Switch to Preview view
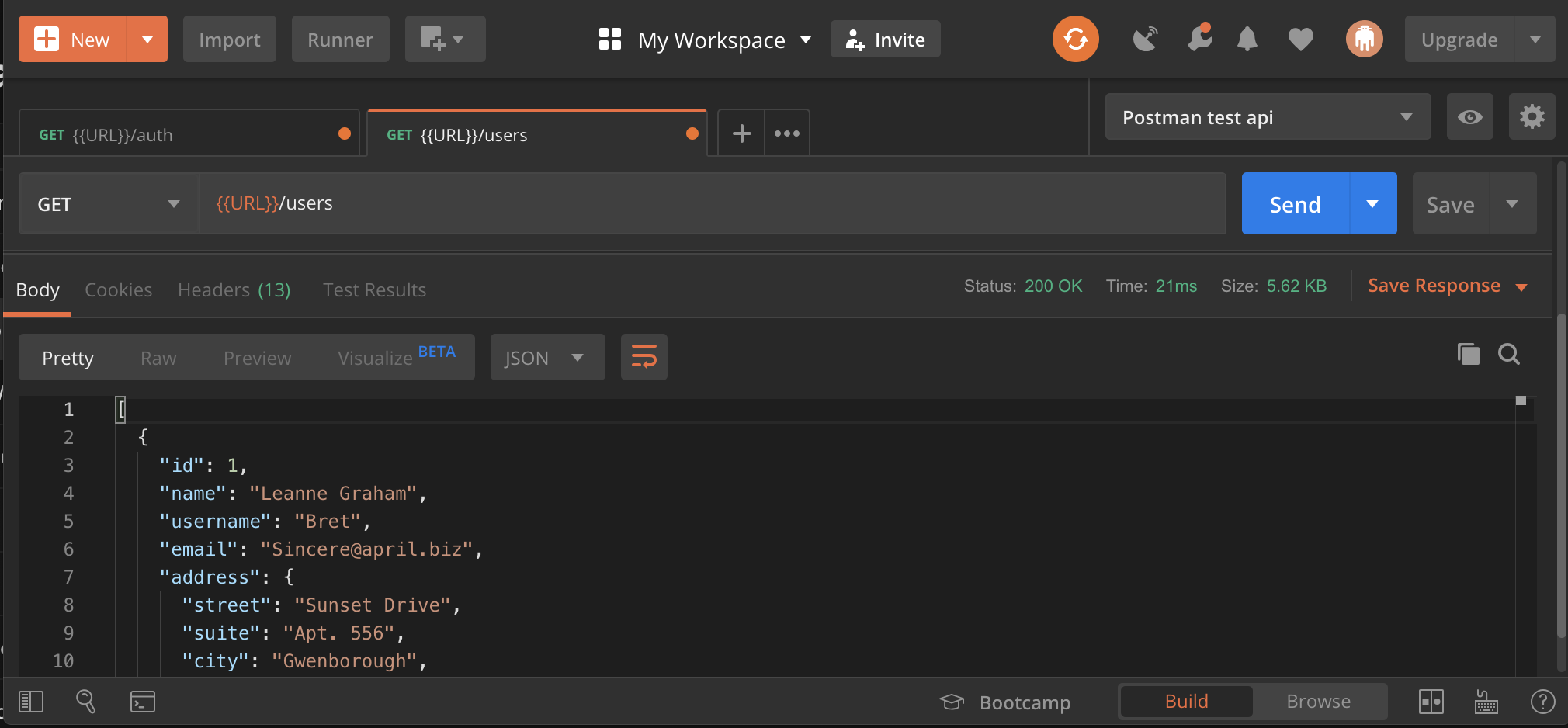Screen dimensions: 1568x728 tap(257, 358)
